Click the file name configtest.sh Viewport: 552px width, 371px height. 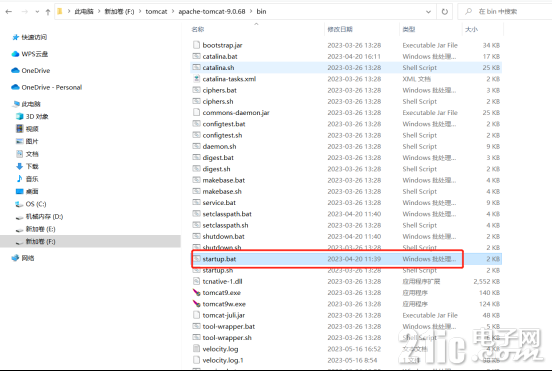[x=222, y=135]
